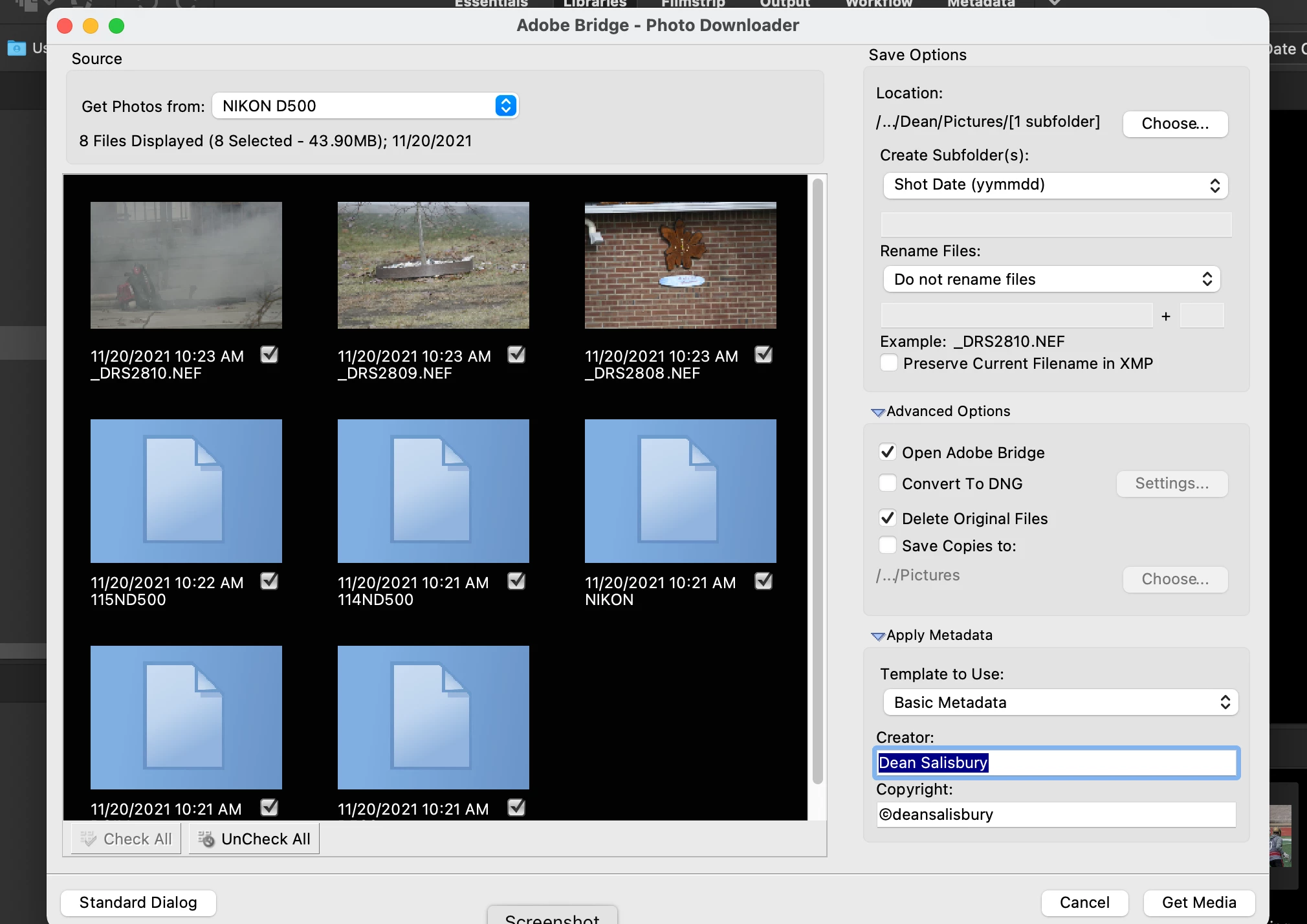Image resolution: width=1307 pixels, height=924 pixels.
Task: Click the NIKON file icon
Action: tap(680, 490)
